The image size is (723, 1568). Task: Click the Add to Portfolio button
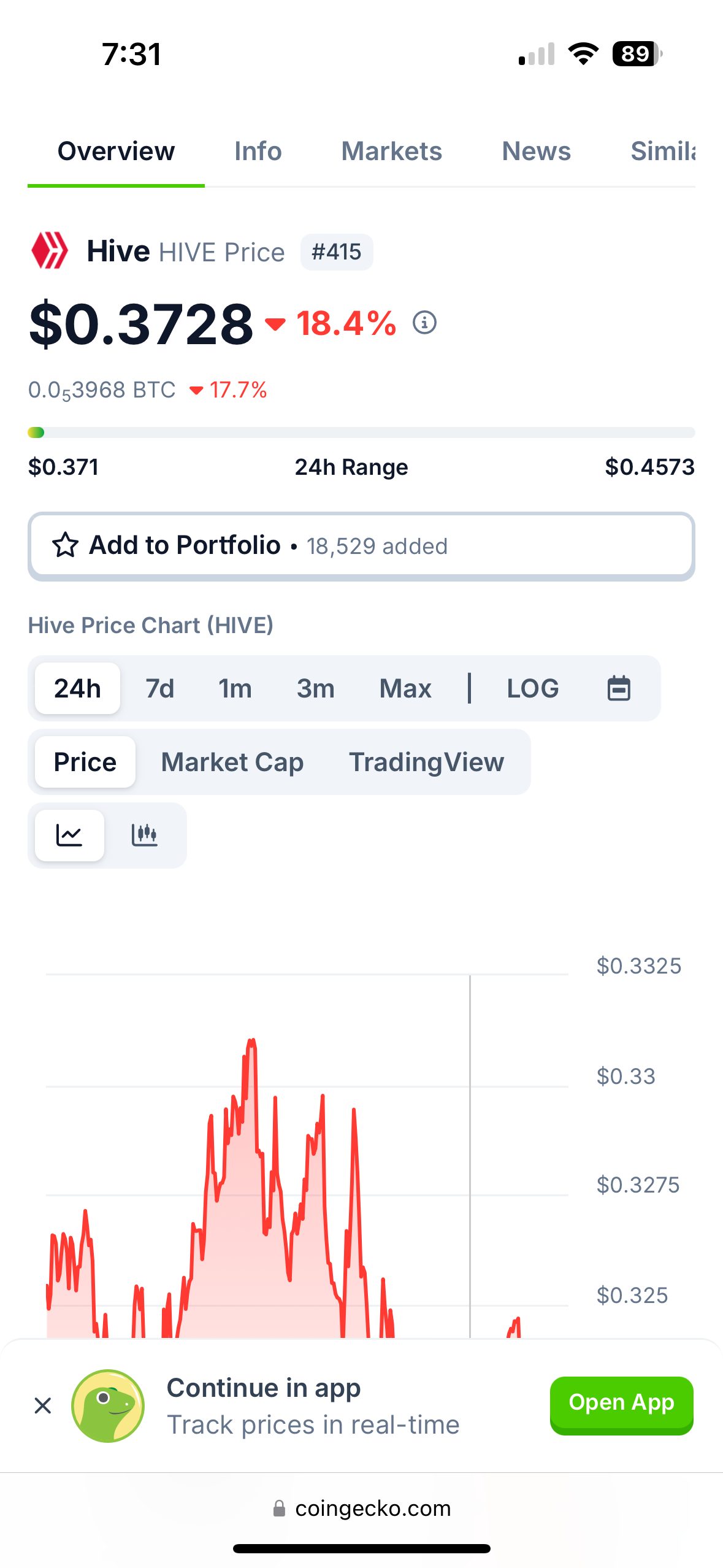361,546
